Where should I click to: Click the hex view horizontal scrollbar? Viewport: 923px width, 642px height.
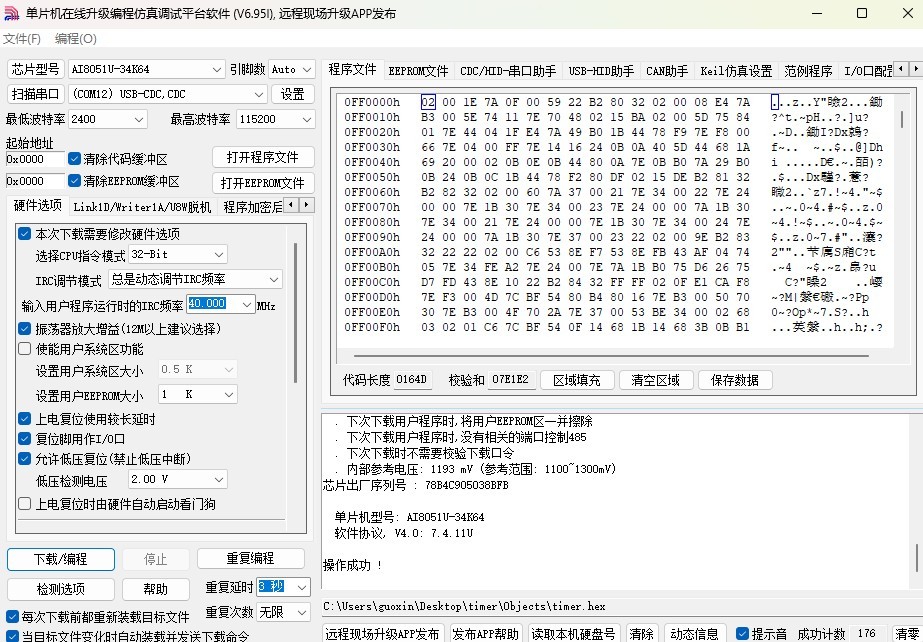tap(611, 356)
